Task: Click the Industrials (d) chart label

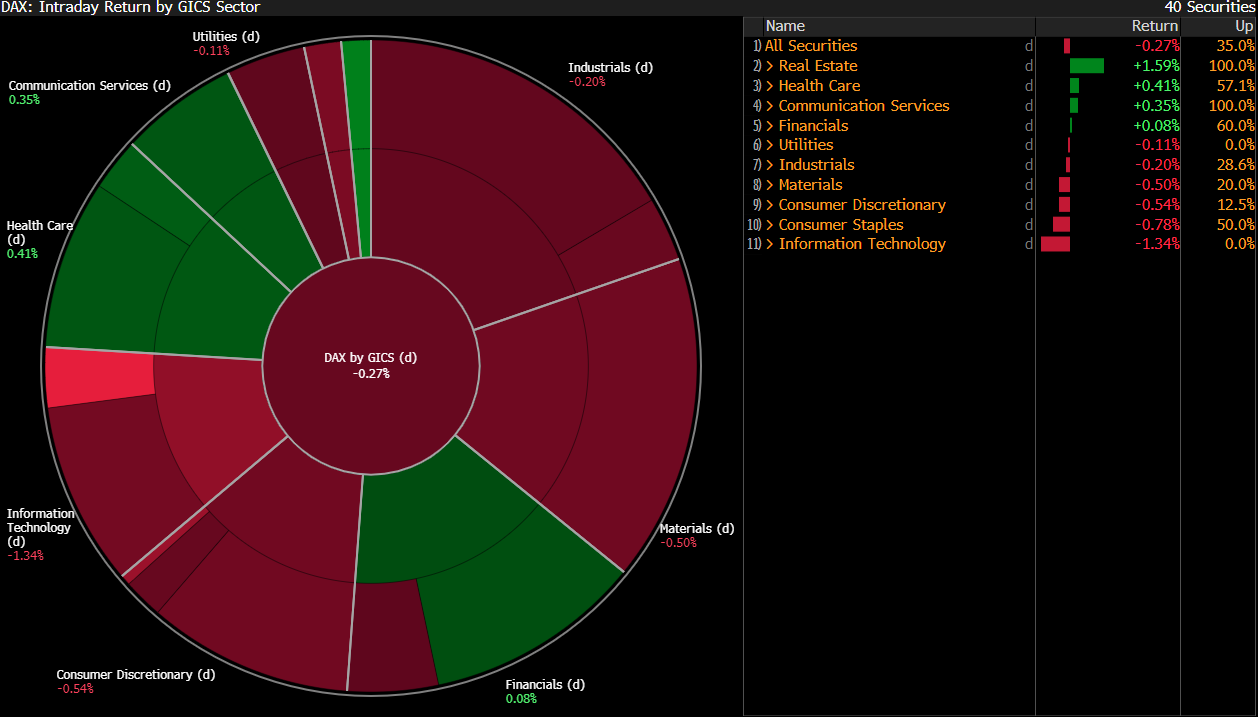Action: click(x=610, y=68)
